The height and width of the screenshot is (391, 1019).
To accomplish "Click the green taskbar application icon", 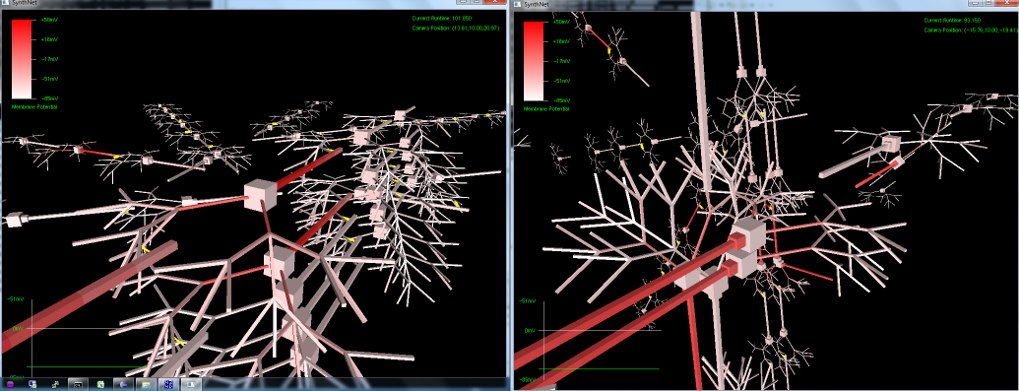I will (x=101, y=385).
